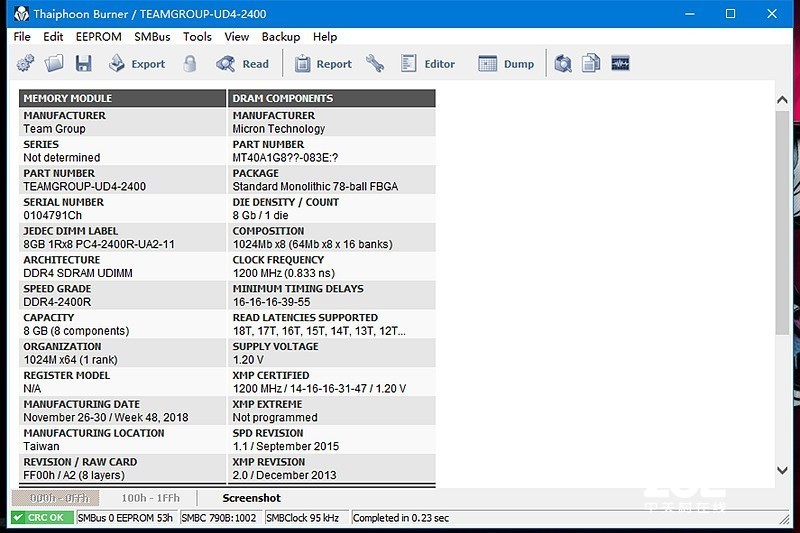Click the memory module chip icon
Viewport: 800px width, 533px height.
click(620, 63)
